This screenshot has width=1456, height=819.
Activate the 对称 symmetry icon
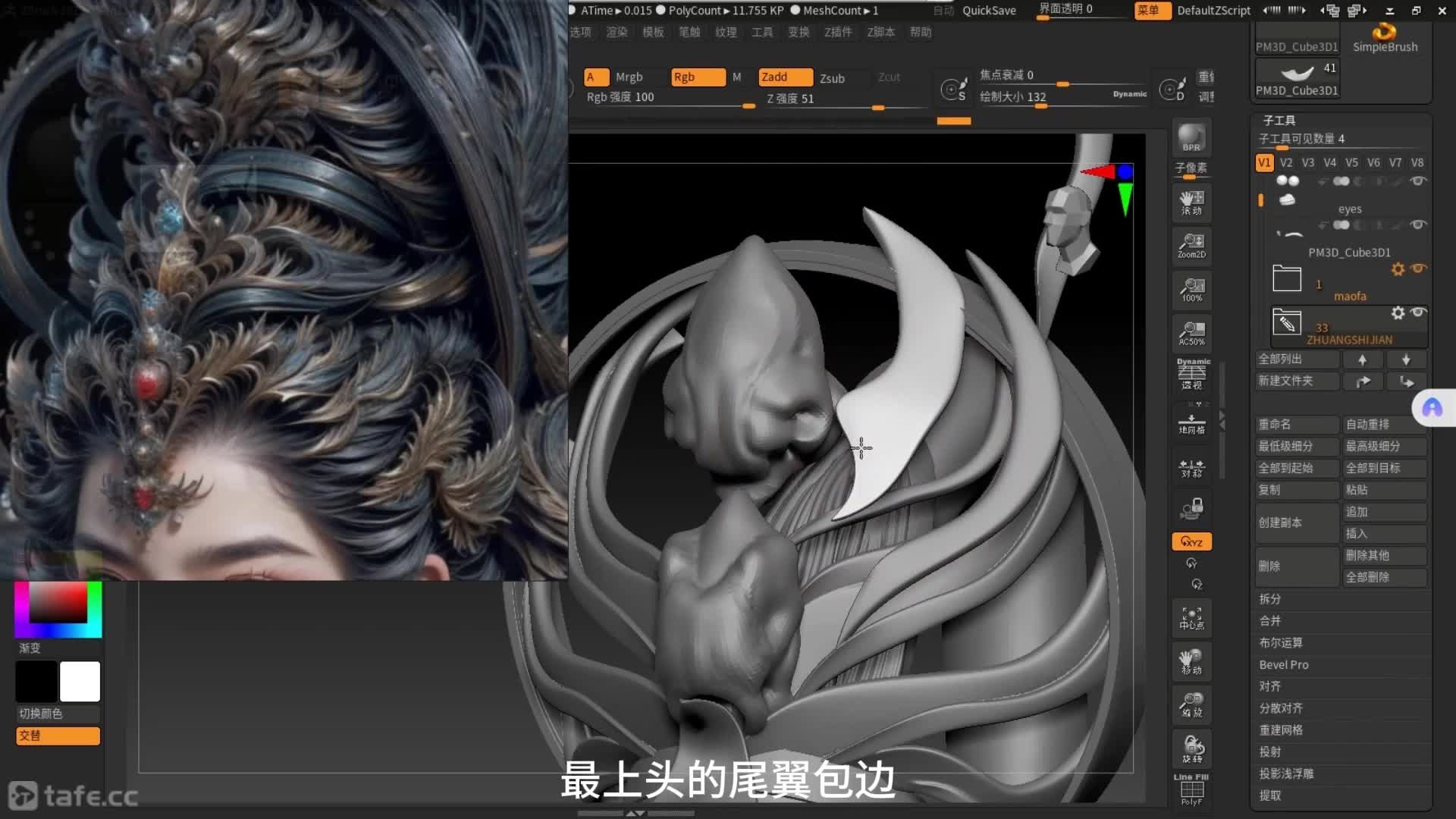1191,468
